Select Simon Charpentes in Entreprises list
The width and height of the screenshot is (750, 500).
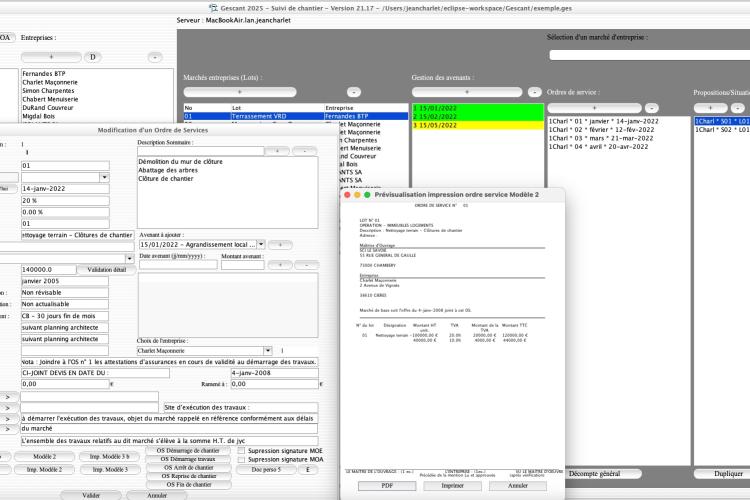click(x=97, y=91)
